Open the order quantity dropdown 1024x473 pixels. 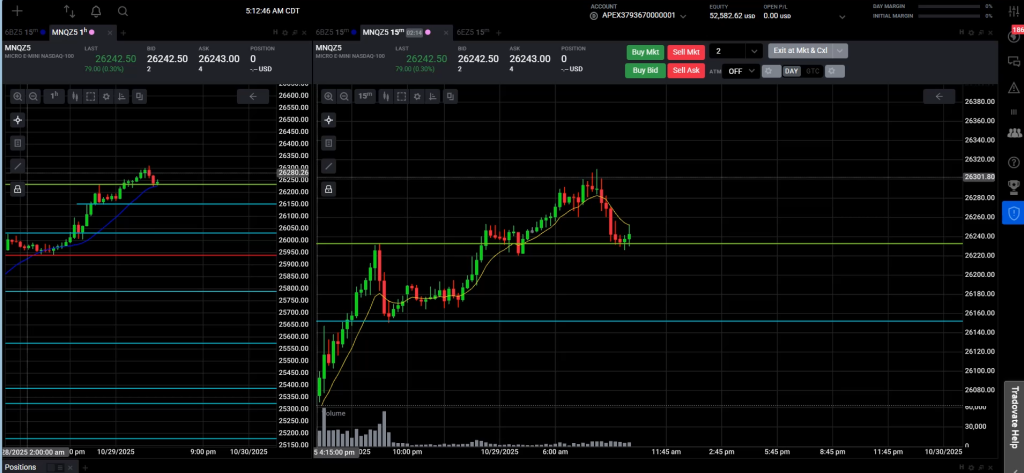pyautogui.click(x=754, y=51)
